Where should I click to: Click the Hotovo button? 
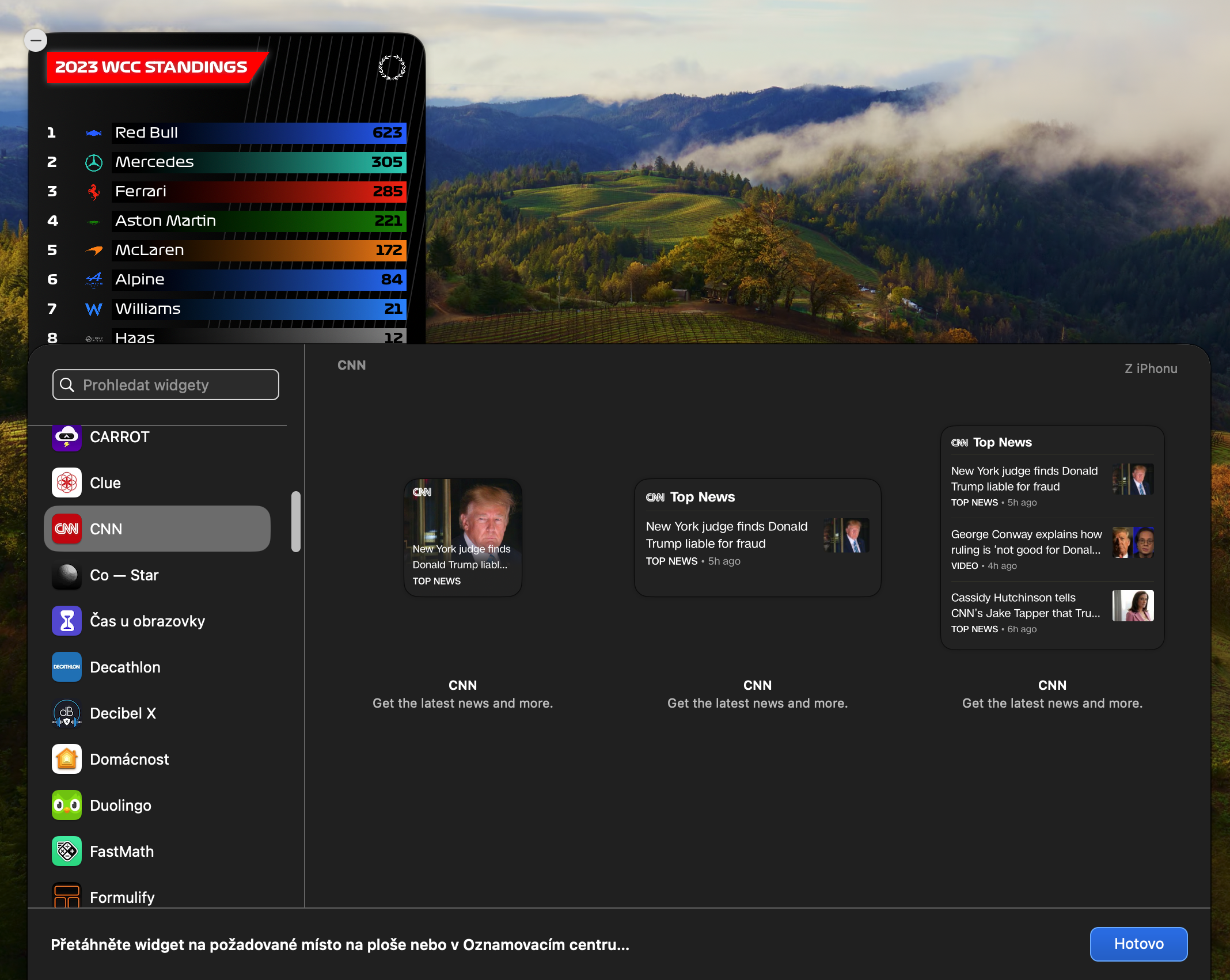(1138, 944)
